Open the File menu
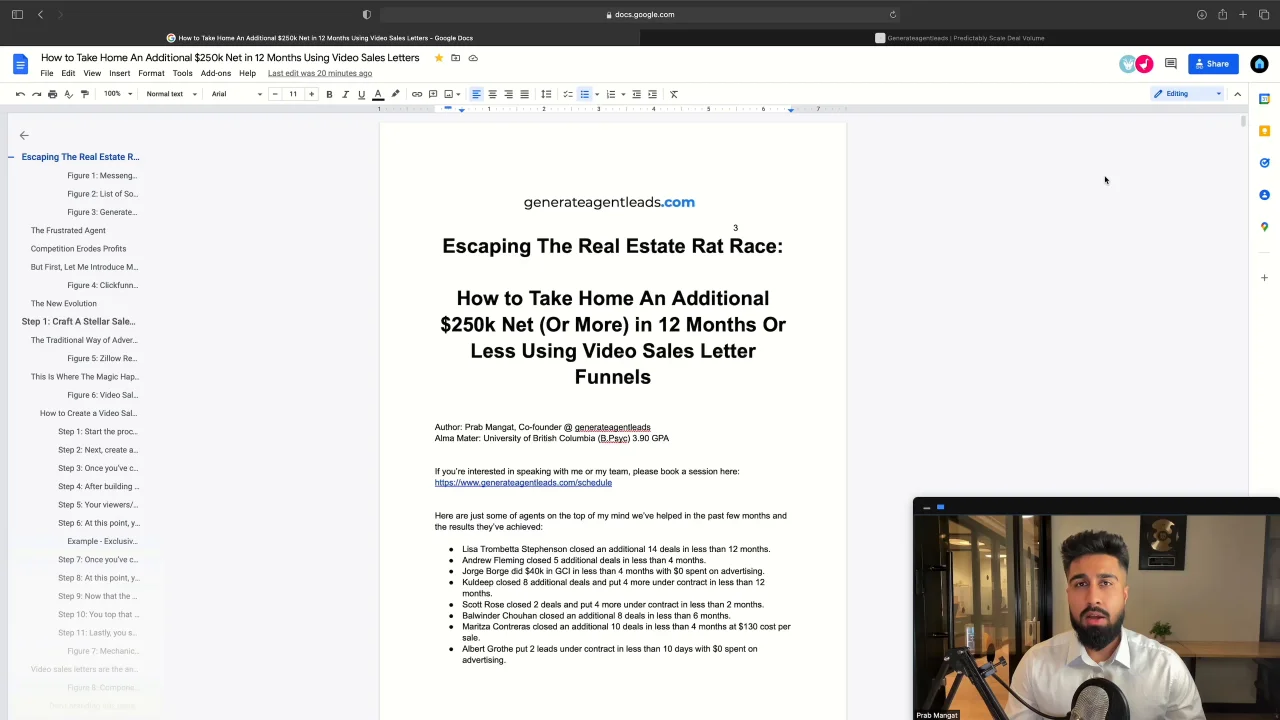The height and width of the screenshot is (720, 1280). click(x=47, y=73)
